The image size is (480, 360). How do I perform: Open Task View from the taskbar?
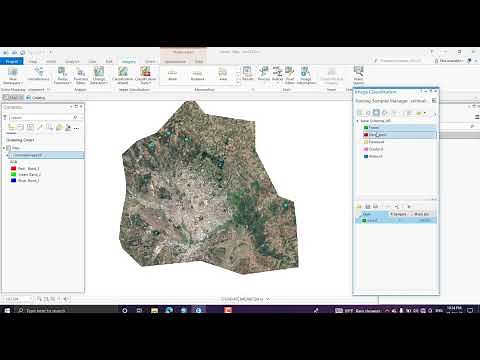click(x=139, y=310)
